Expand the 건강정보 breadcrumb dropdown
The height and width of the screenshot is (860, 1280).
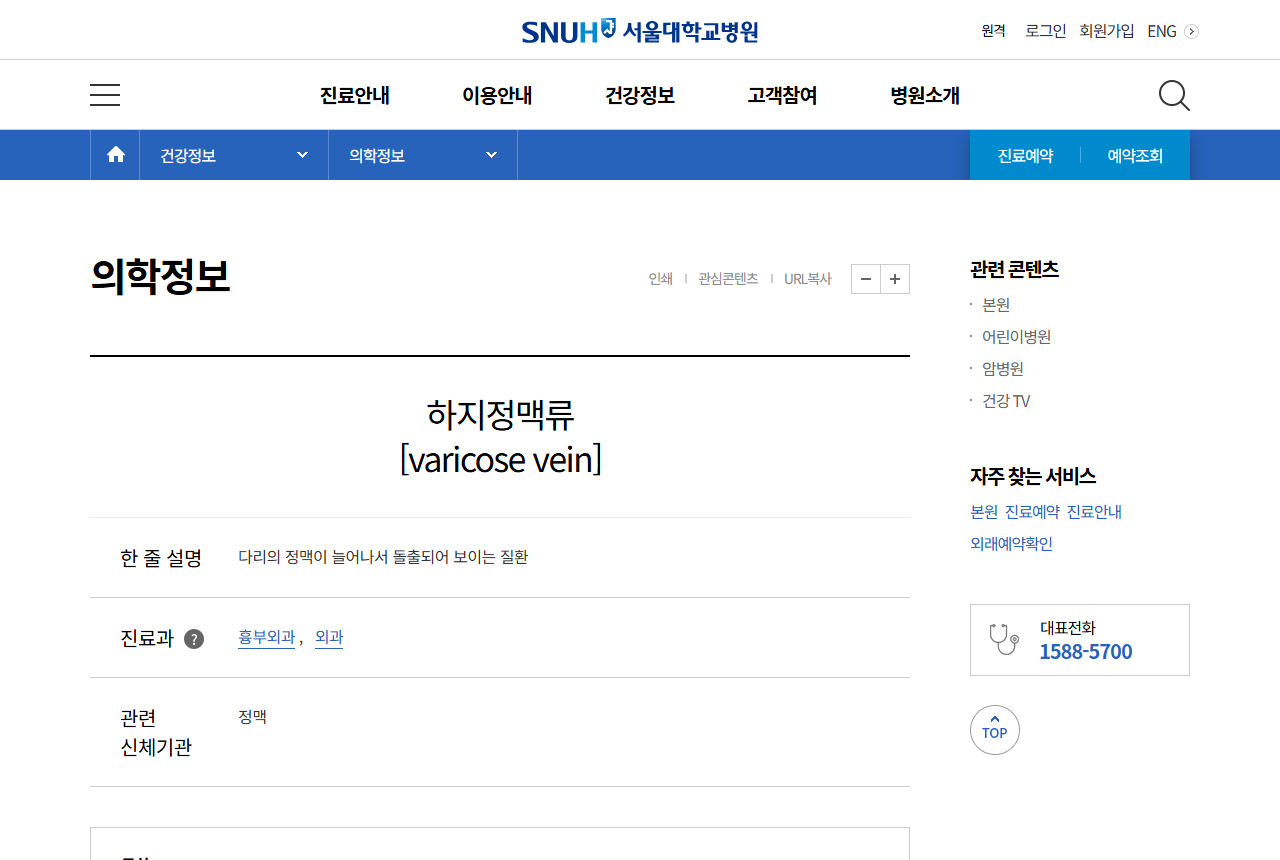[x=234, y=155]
